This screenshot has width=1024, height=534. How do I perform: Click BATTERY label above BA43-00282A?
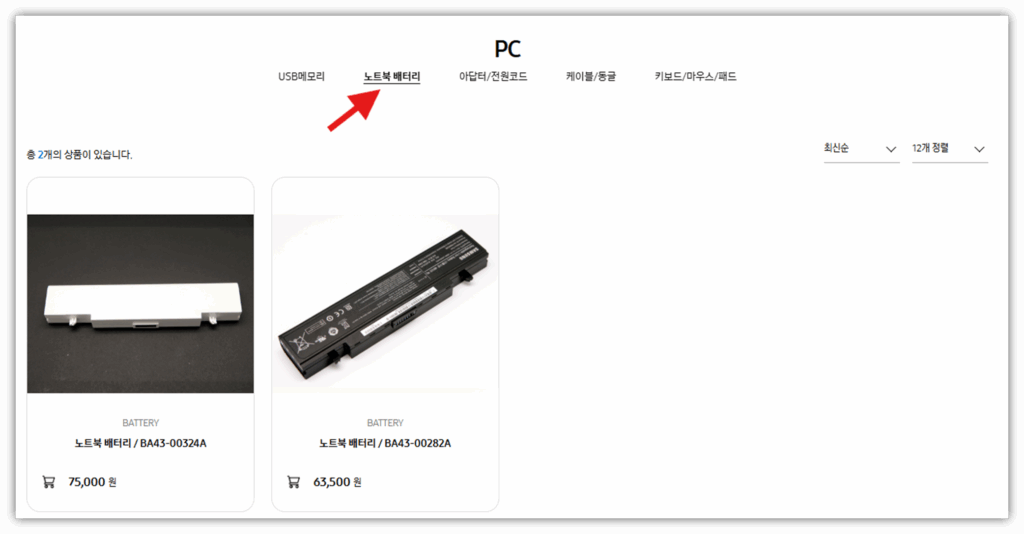385,423
